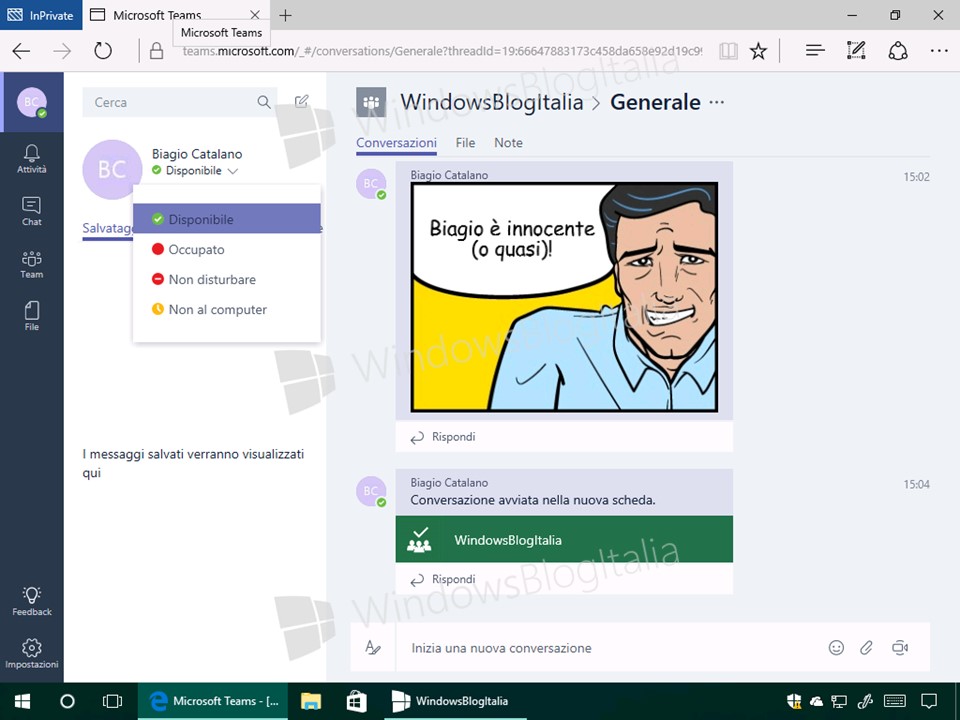
Task: Open the Team section in sidebar
Action: (32, 264)
